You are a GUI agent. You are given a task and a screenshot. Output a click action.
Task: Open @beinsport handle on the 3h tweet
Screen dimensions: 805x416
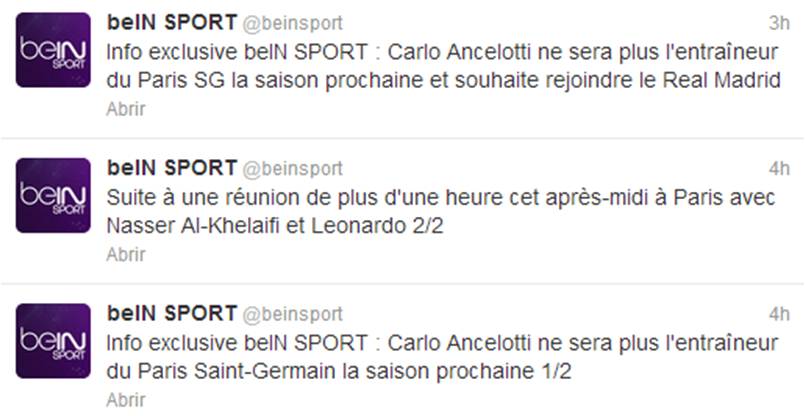pyautogui.click(x=293, y=23)
